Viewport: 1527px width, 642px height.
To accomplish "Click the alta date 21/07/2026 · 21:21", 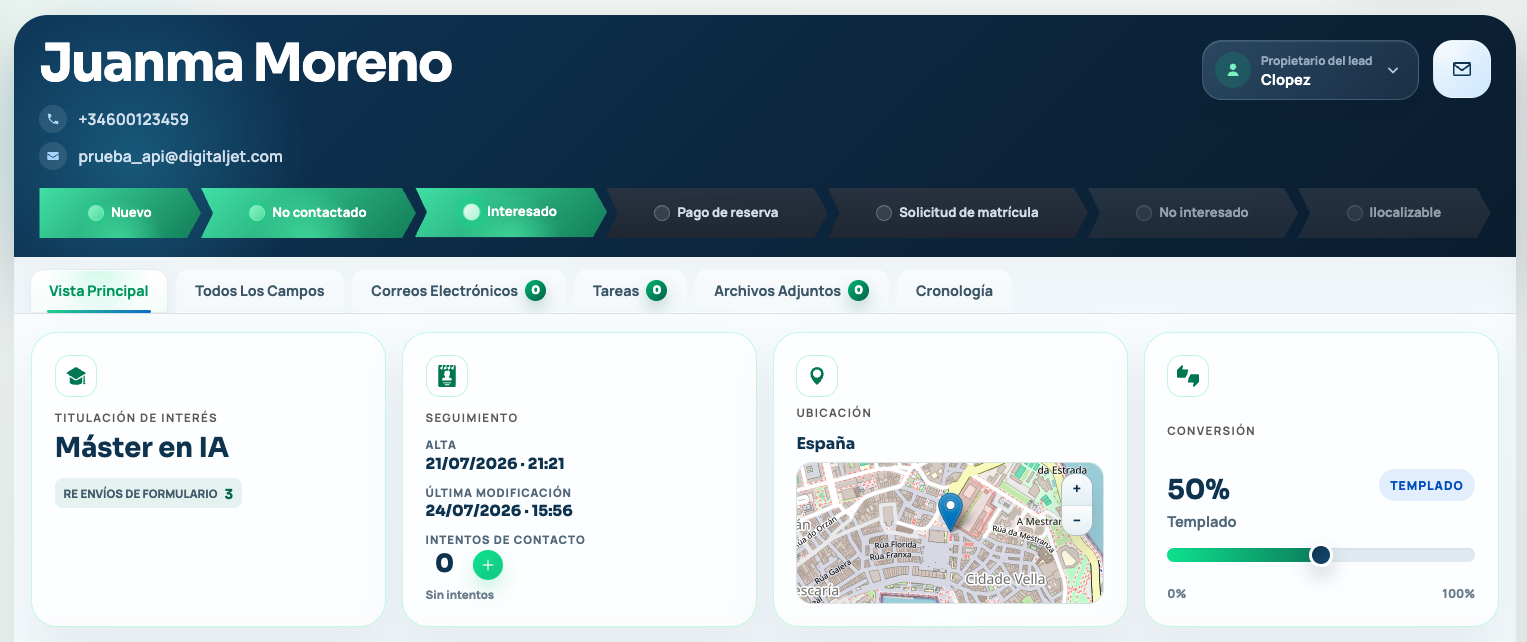I will pos(495,463).
